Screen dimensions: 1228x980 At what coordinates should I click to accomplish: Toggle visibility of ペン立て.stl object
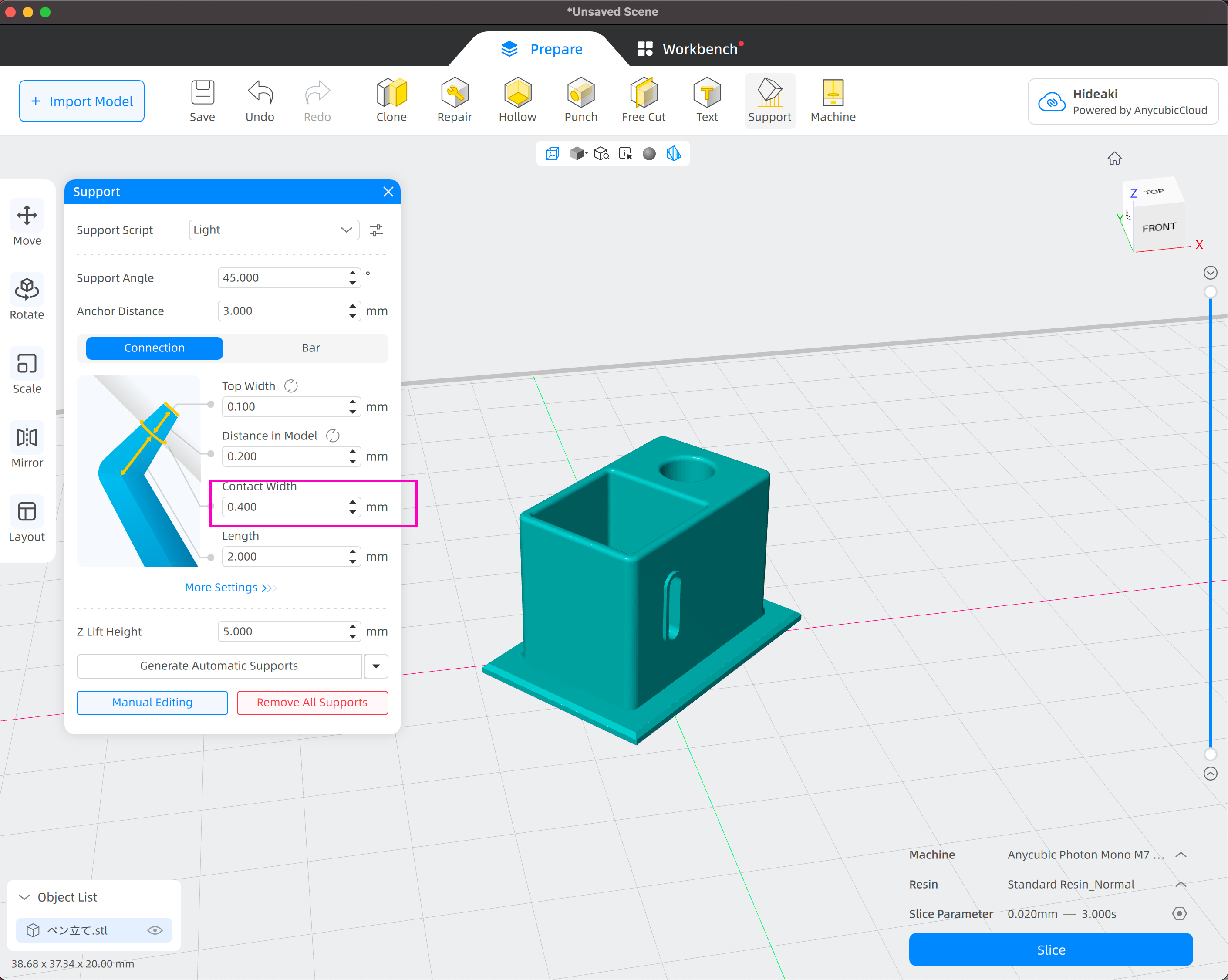pos(155,930)
